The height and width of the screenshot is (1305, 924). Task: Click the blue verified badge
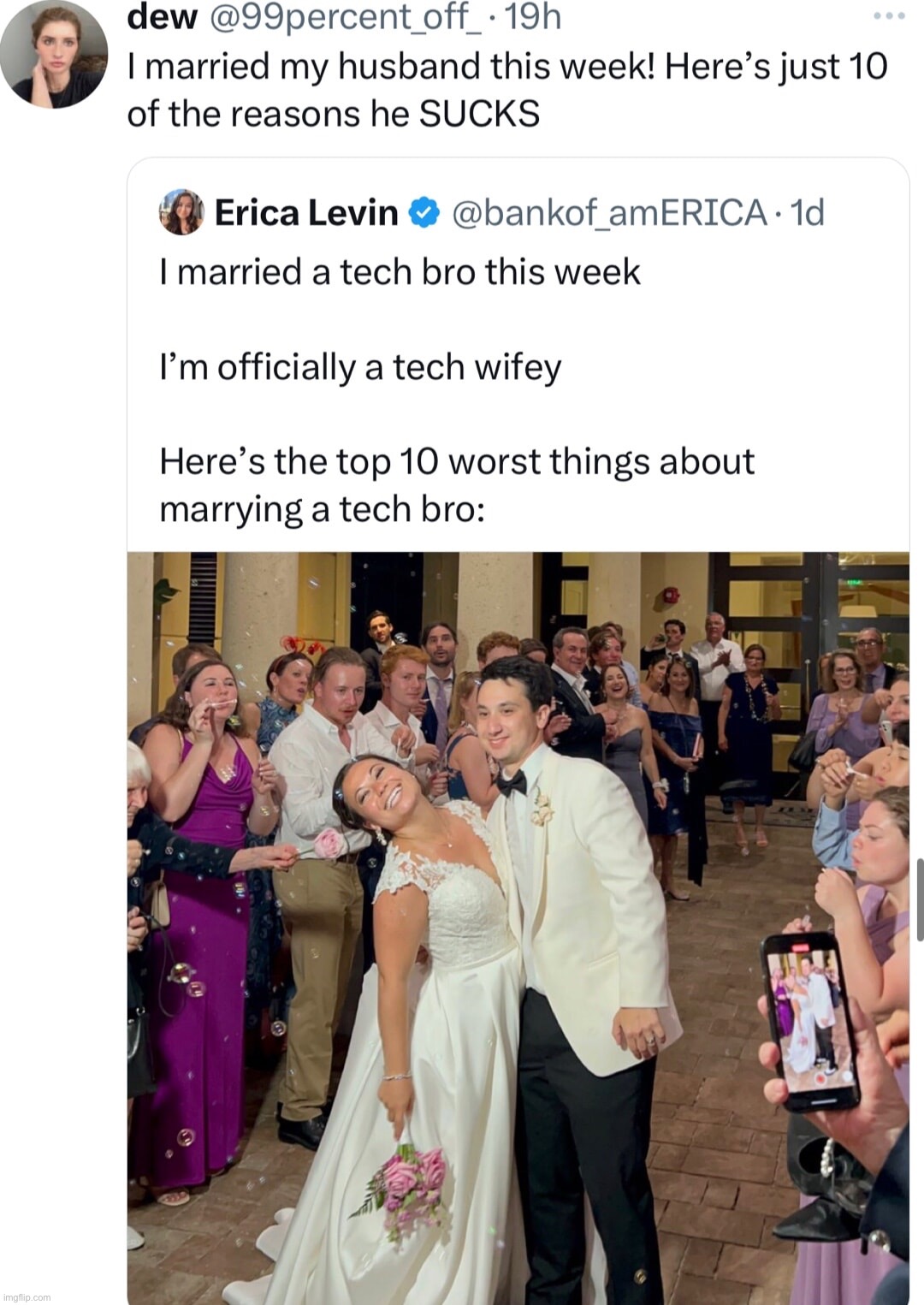[424, 213]
